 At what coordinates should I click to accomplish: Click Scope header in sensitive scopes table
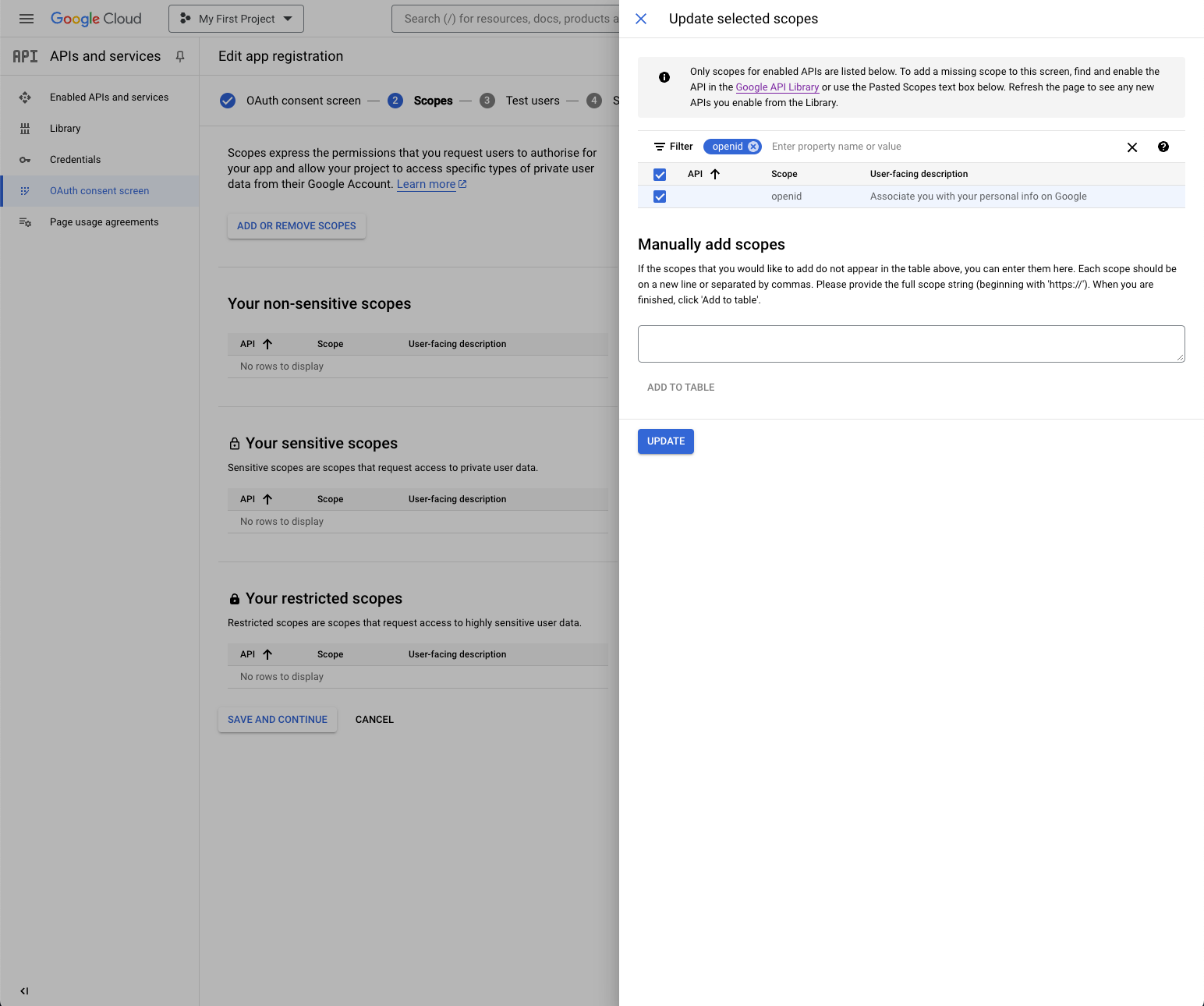330,499
